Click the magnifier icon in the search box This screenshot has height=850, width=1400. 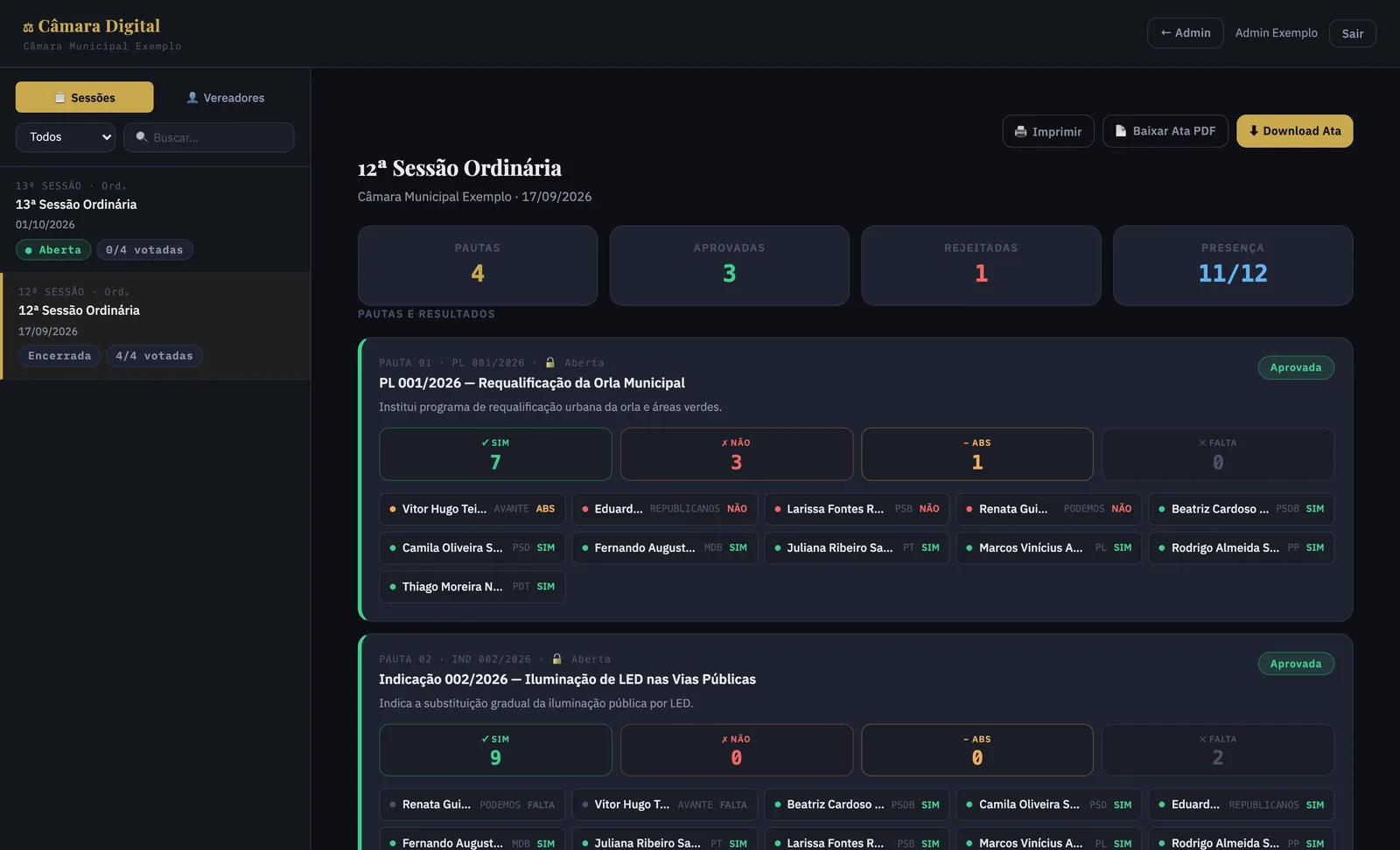tap(142, 137)
